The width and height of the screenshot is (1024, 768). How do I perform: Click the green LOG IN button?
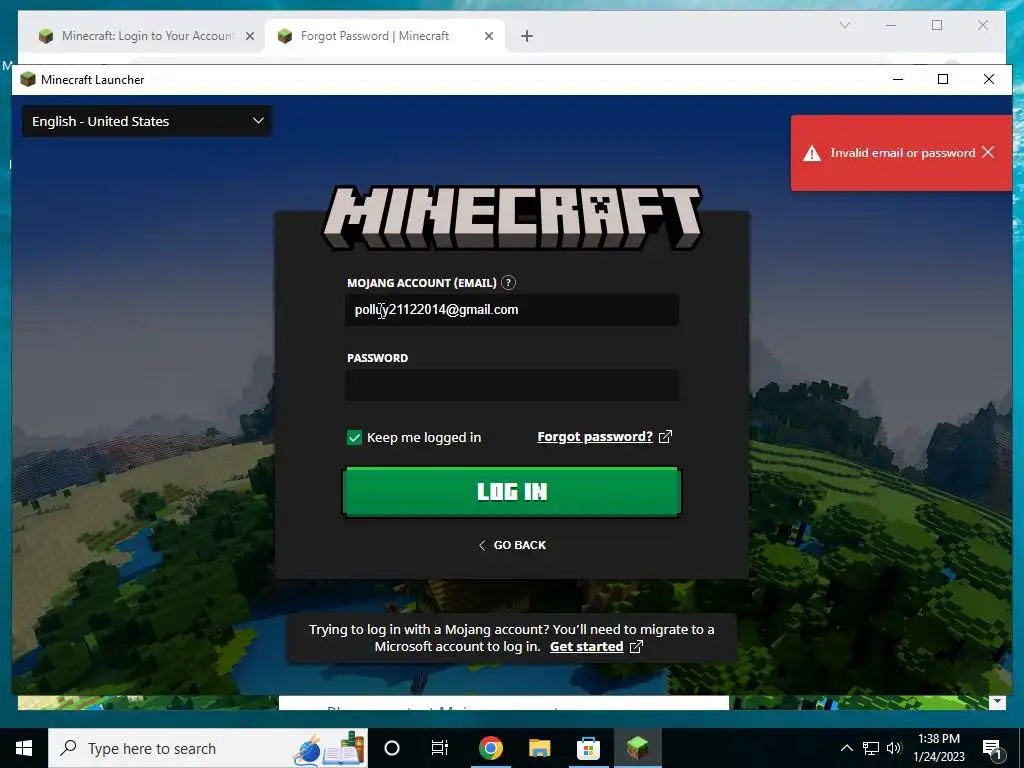(x=512, y=492)
